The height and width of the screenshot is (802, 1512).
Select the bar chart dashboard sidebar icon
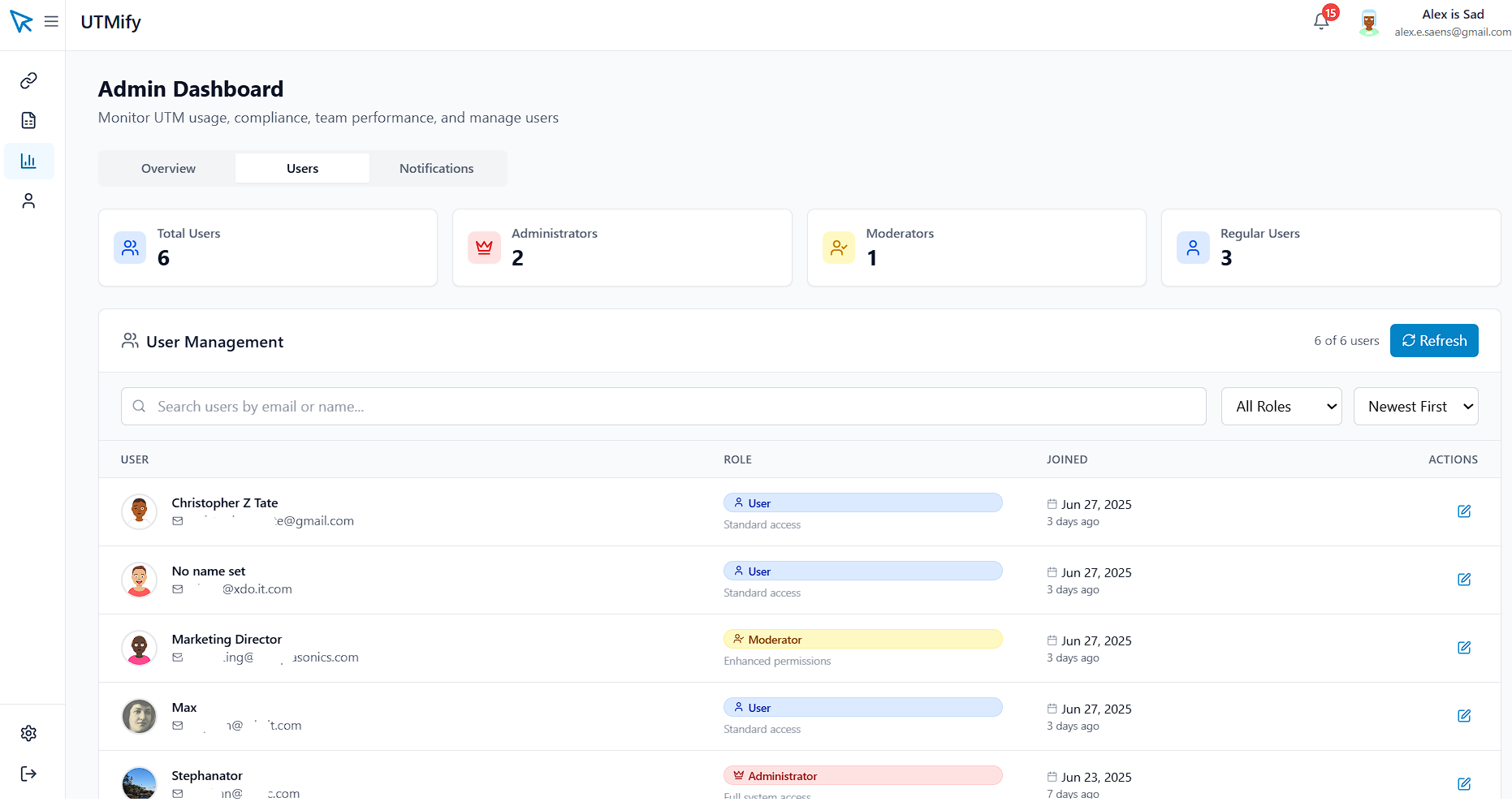click(x=28, y=161)
